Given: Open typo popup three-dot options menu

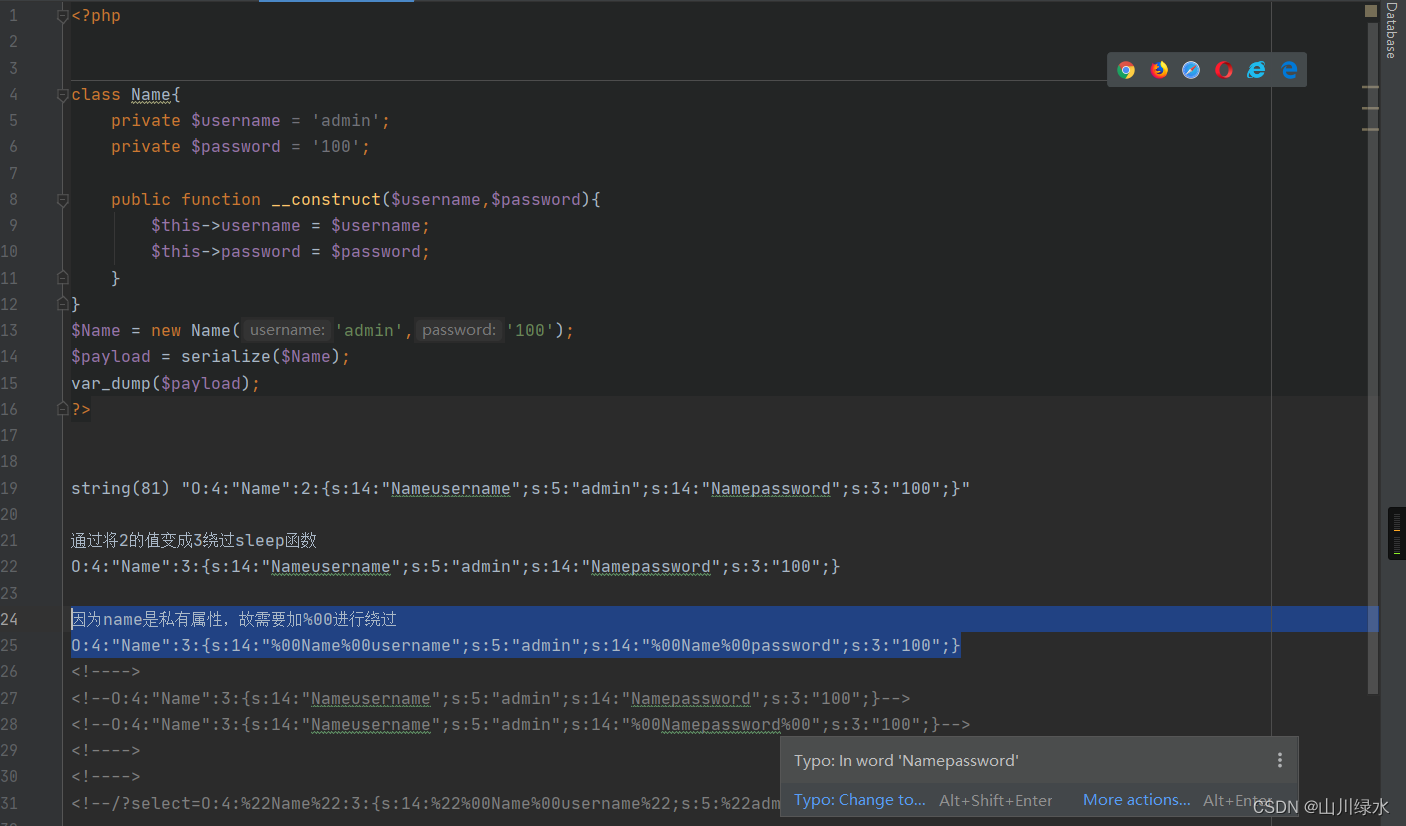Looking at the screenshot, I should coord(1279,760).
